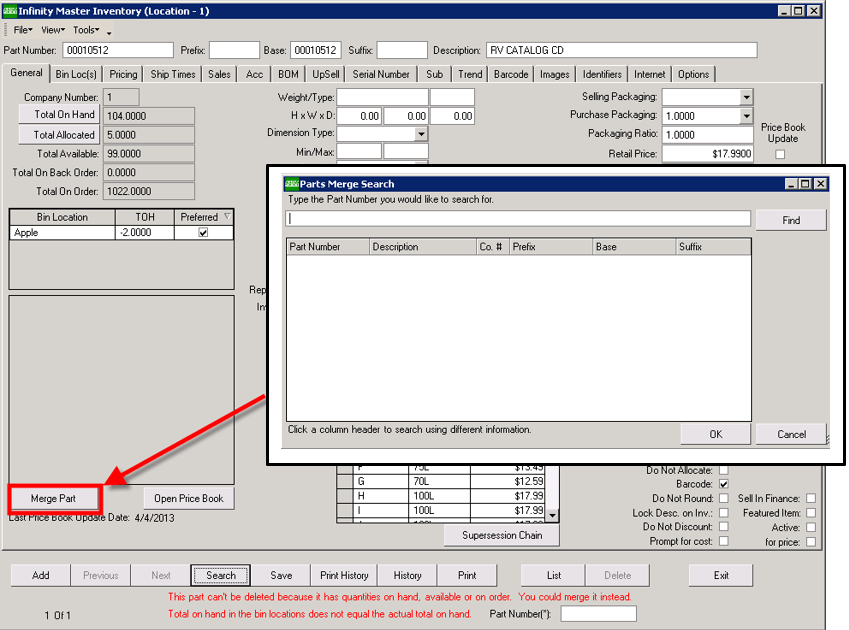Open the Tools menu

pyautogui.click(x=83, y=29)
